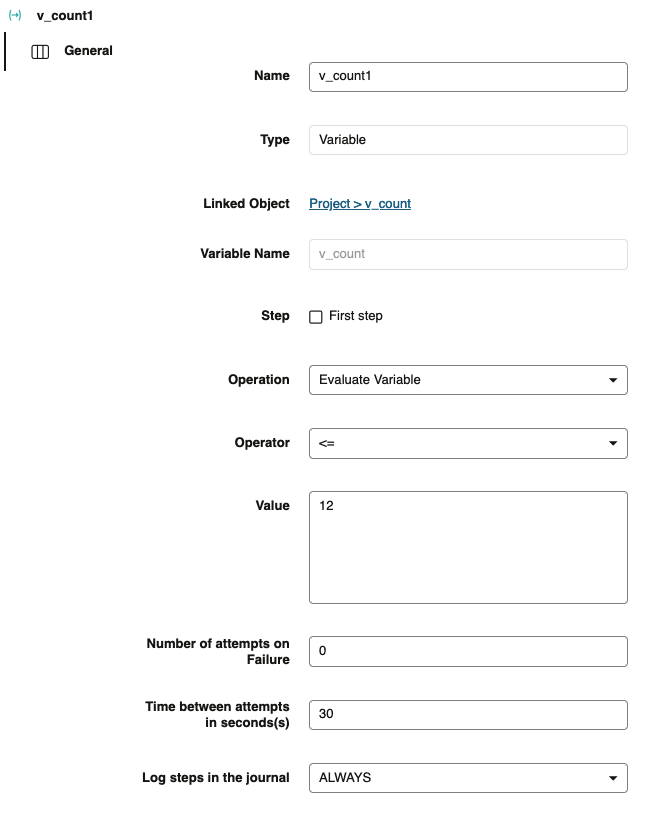Click the arrow of the Operator combo box
Image resolution: width=657 pixels, height=821 pixels.
pos(612,443)
